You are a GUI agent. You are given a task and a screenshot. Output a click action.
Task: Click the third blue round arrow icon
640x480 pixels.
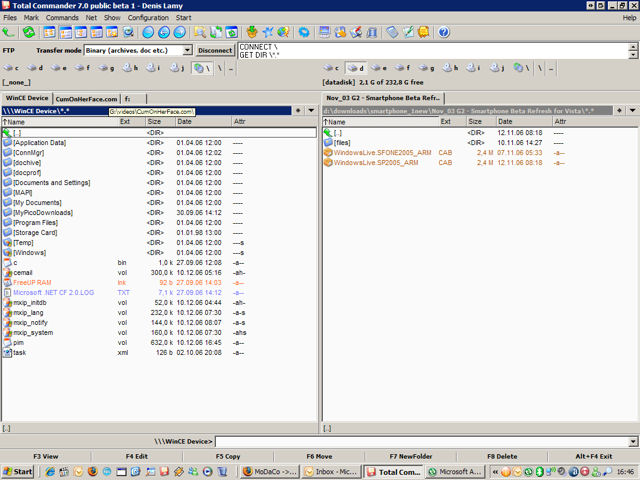pos(180,32)
